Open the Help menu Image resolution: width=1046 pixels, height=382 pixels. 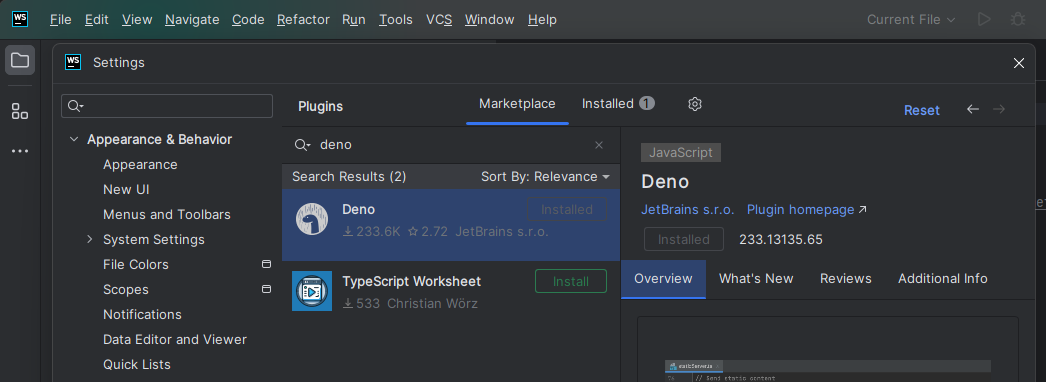(542, 19)
